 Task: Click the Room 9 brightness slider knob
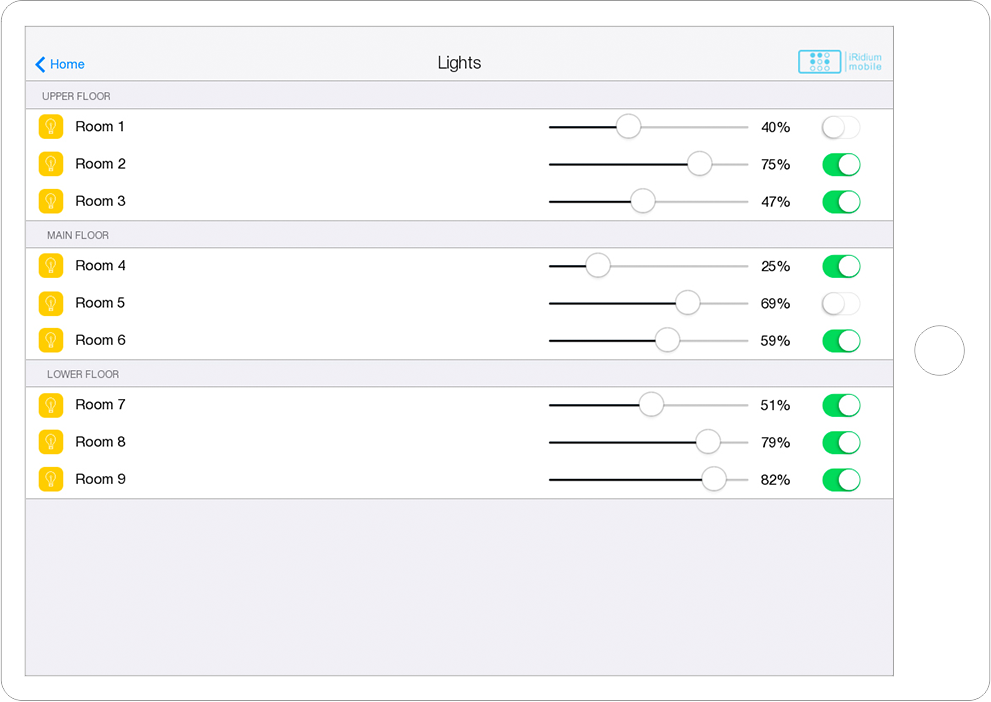(x=713, y=479)
